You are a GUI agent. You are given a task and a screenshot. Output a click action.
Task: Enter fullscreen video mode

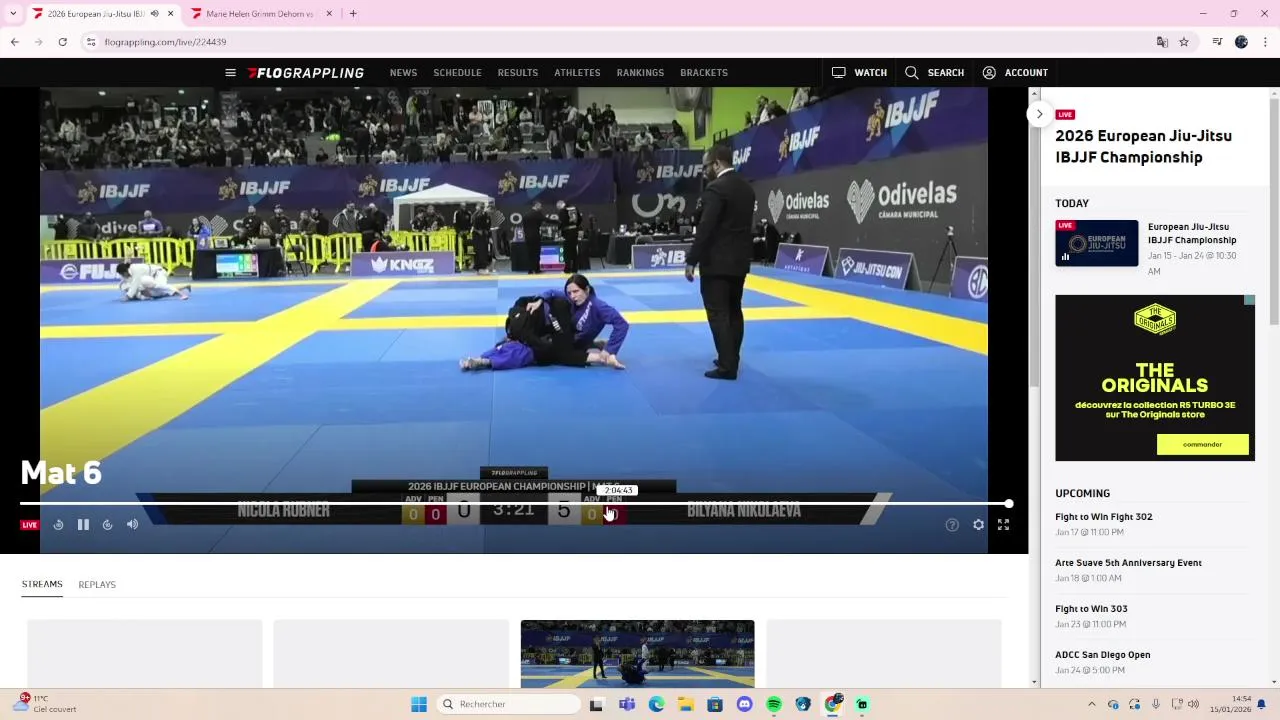coord(1003,524)
